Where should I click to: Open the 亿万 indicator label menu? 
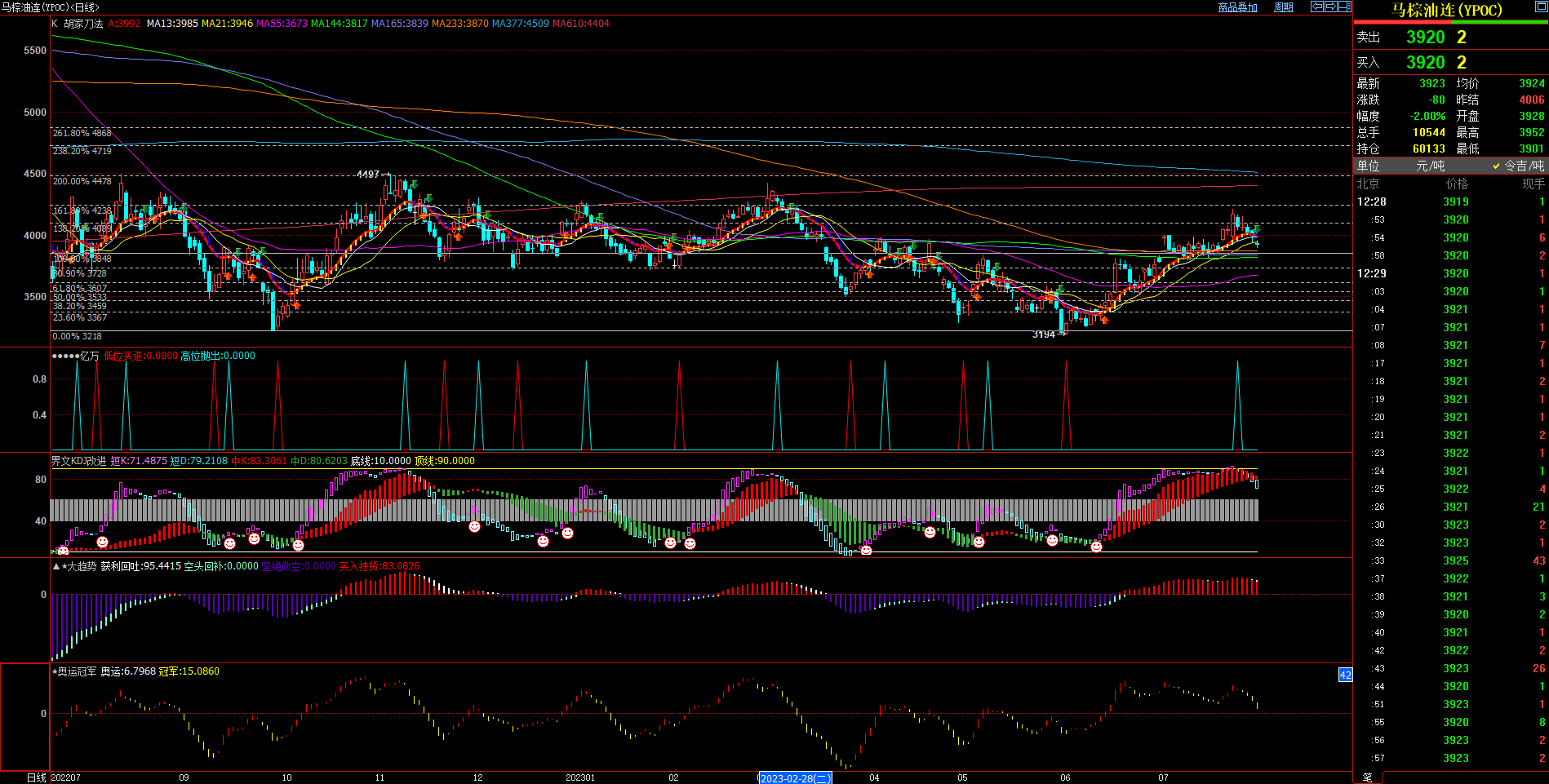coord(90,356)
